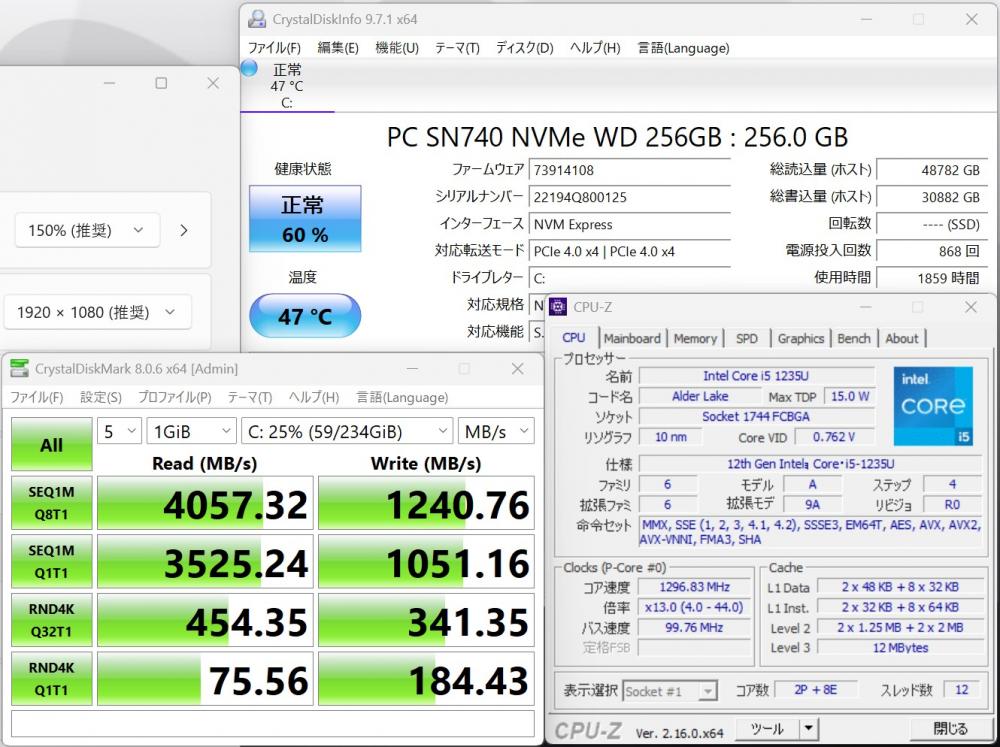Click the RND4K Q32T1 write result 341.35

426,621
